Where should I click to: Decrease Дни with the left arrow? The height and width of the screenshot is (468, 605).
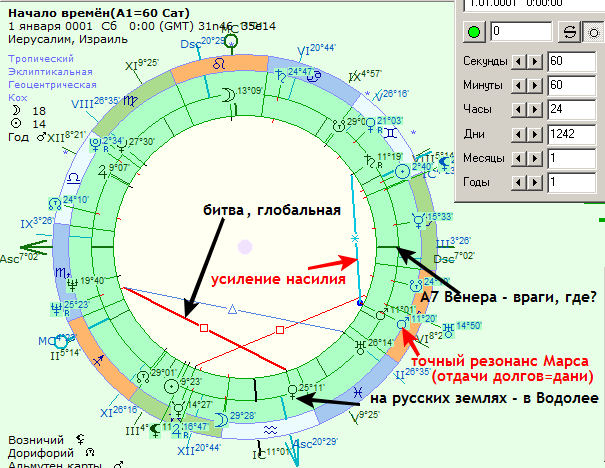click(518, 134)
